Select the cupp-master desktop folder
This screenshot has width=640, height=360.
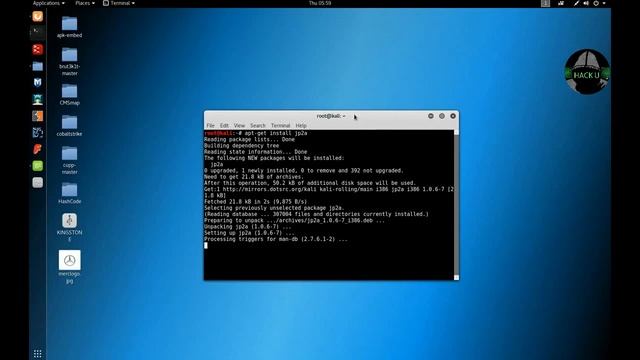[69, 160]
